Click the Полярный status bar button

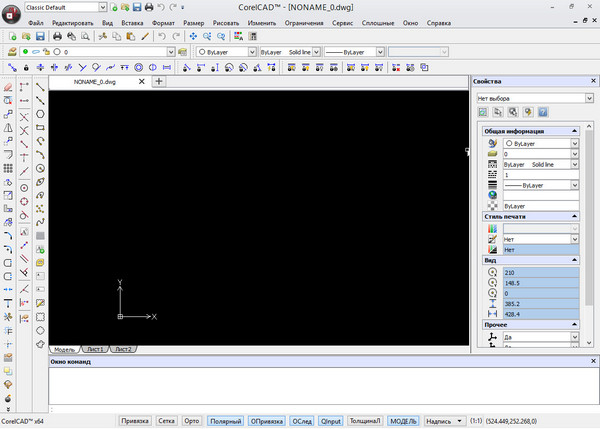point(225,421)
